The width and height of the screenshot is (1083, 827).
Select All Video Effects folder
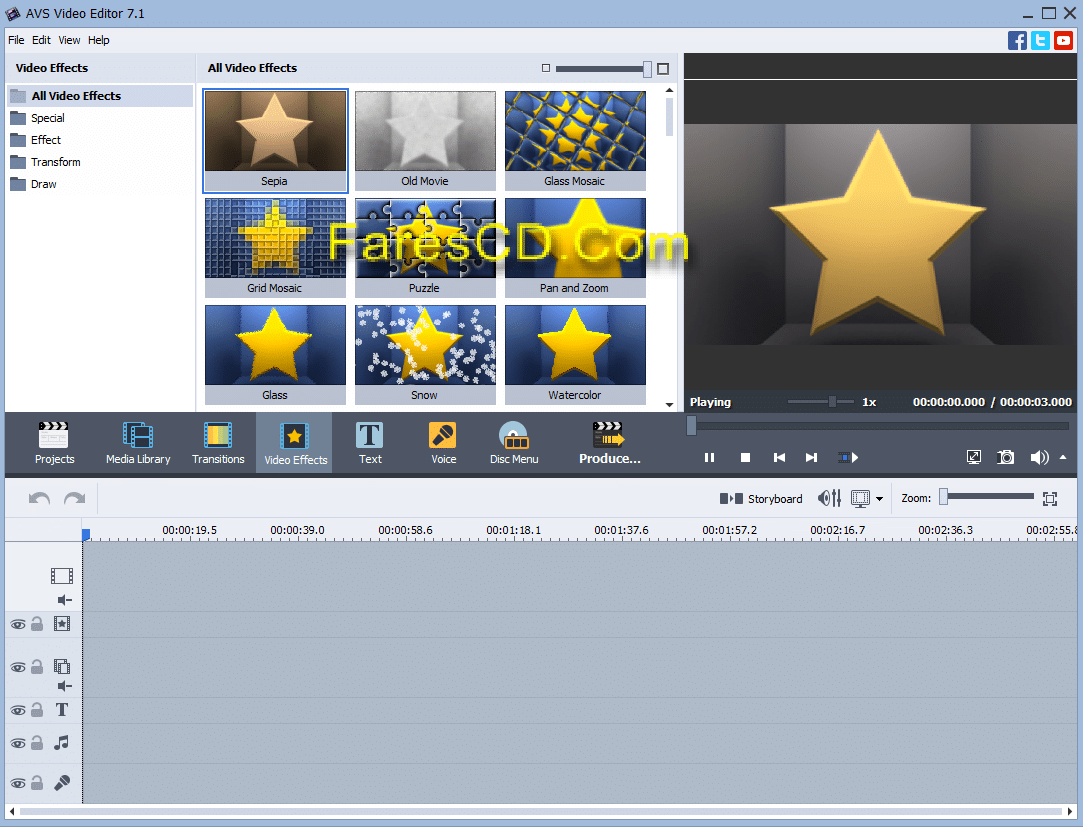coord(100,95)
